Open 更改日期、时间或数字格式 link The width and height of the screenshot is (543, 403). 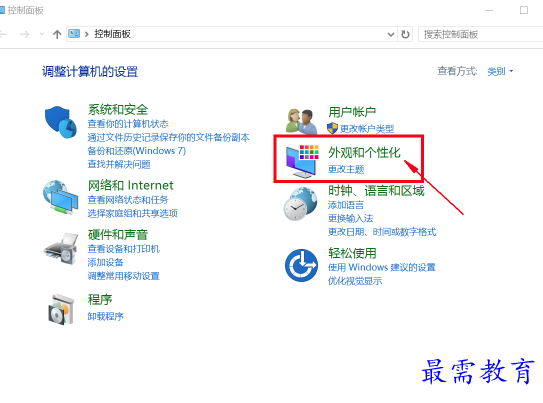(x=382, y=232)
